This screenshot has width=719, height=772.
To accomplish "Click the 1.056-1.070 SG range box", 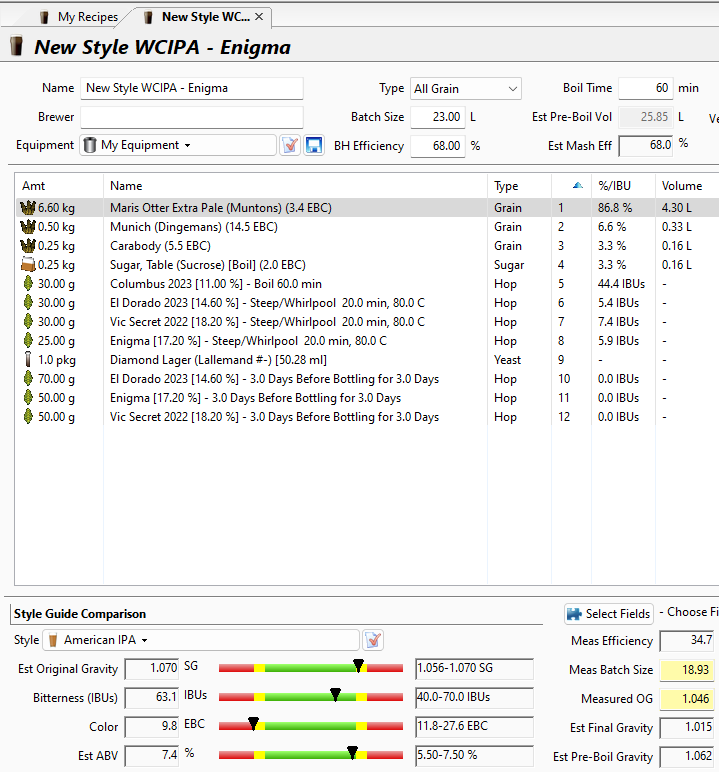I will [x=474, y=669].
